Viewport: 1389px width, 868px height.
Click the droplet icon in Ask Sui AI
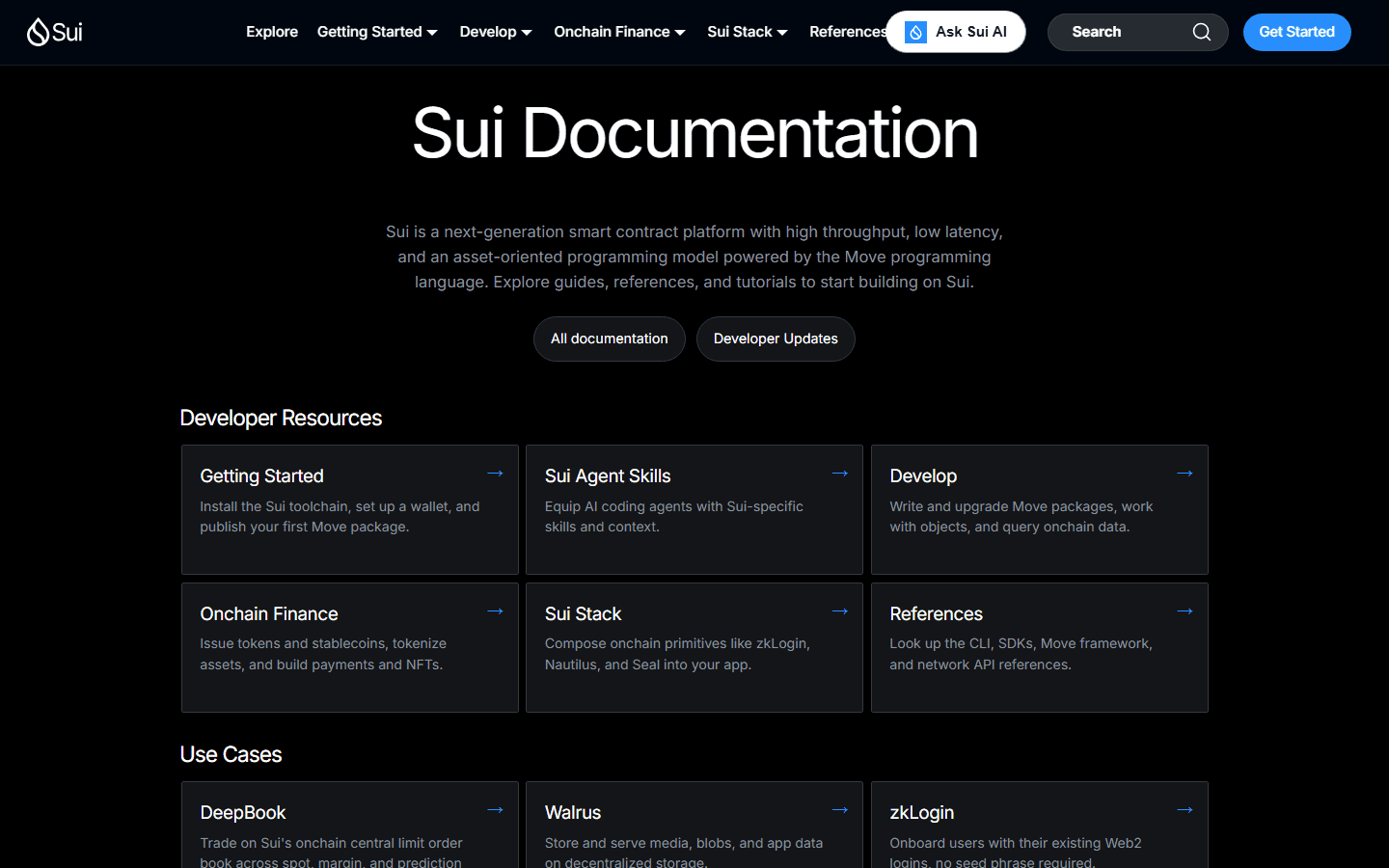tap(915, 32)
